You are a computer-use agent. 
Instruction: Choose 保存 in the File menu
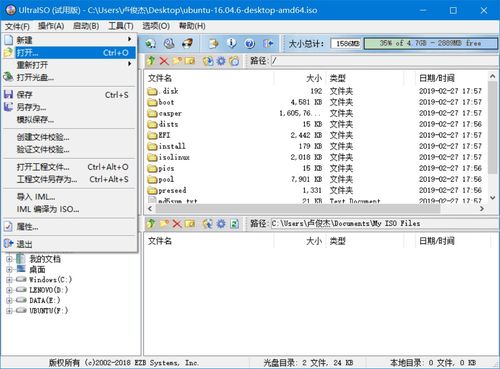point(70,95)
